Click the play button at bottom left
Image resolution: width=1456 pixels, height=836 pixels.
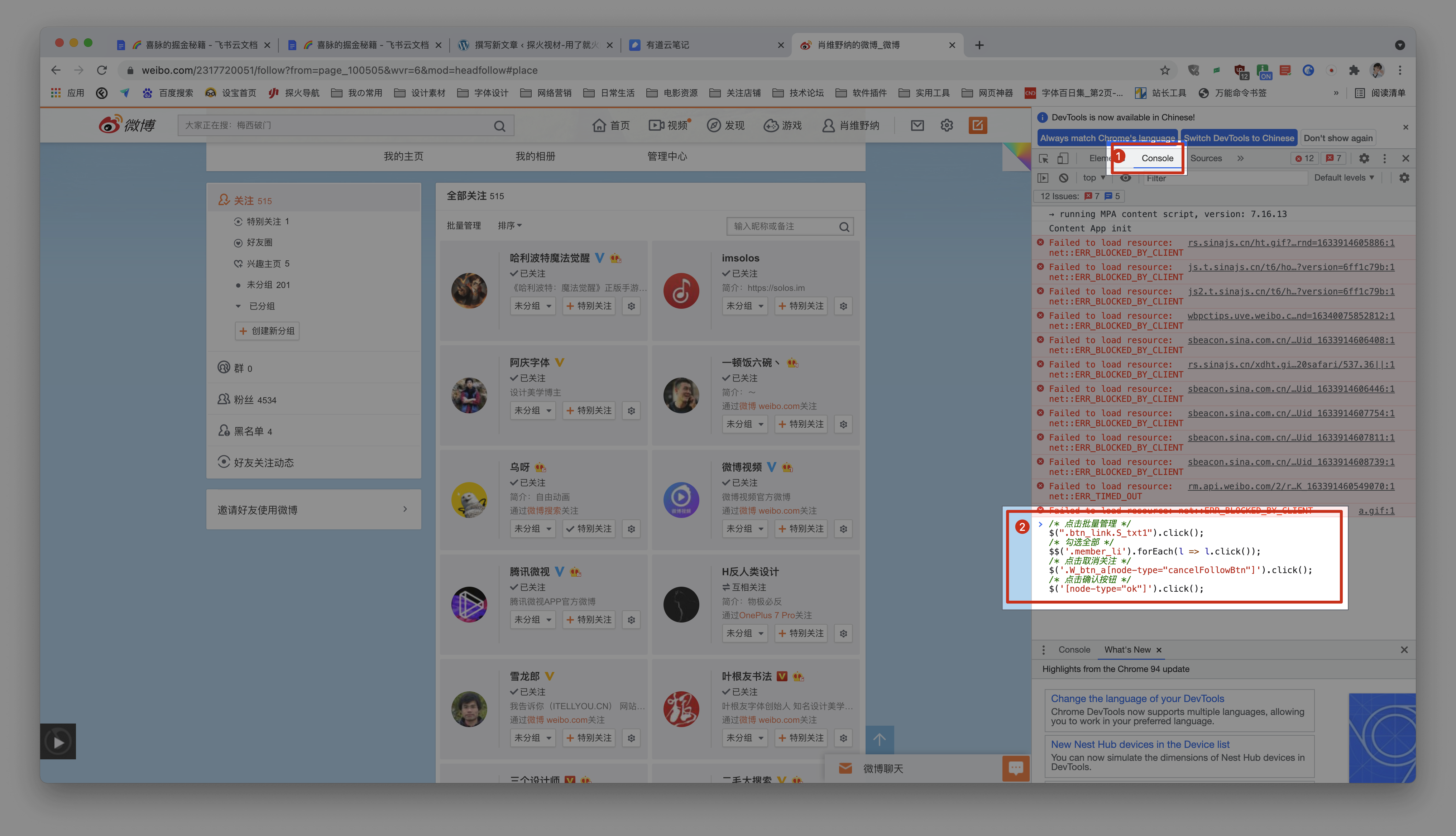pos(58,742)
